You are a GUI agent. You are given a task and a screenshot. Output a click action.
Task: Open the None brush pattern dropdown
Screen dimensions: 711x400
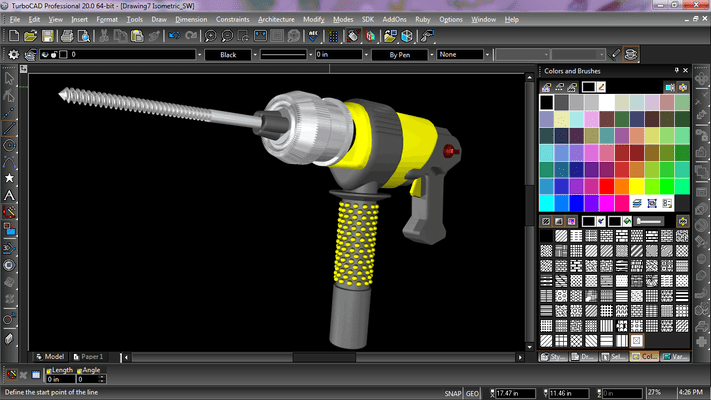point(487,55)
